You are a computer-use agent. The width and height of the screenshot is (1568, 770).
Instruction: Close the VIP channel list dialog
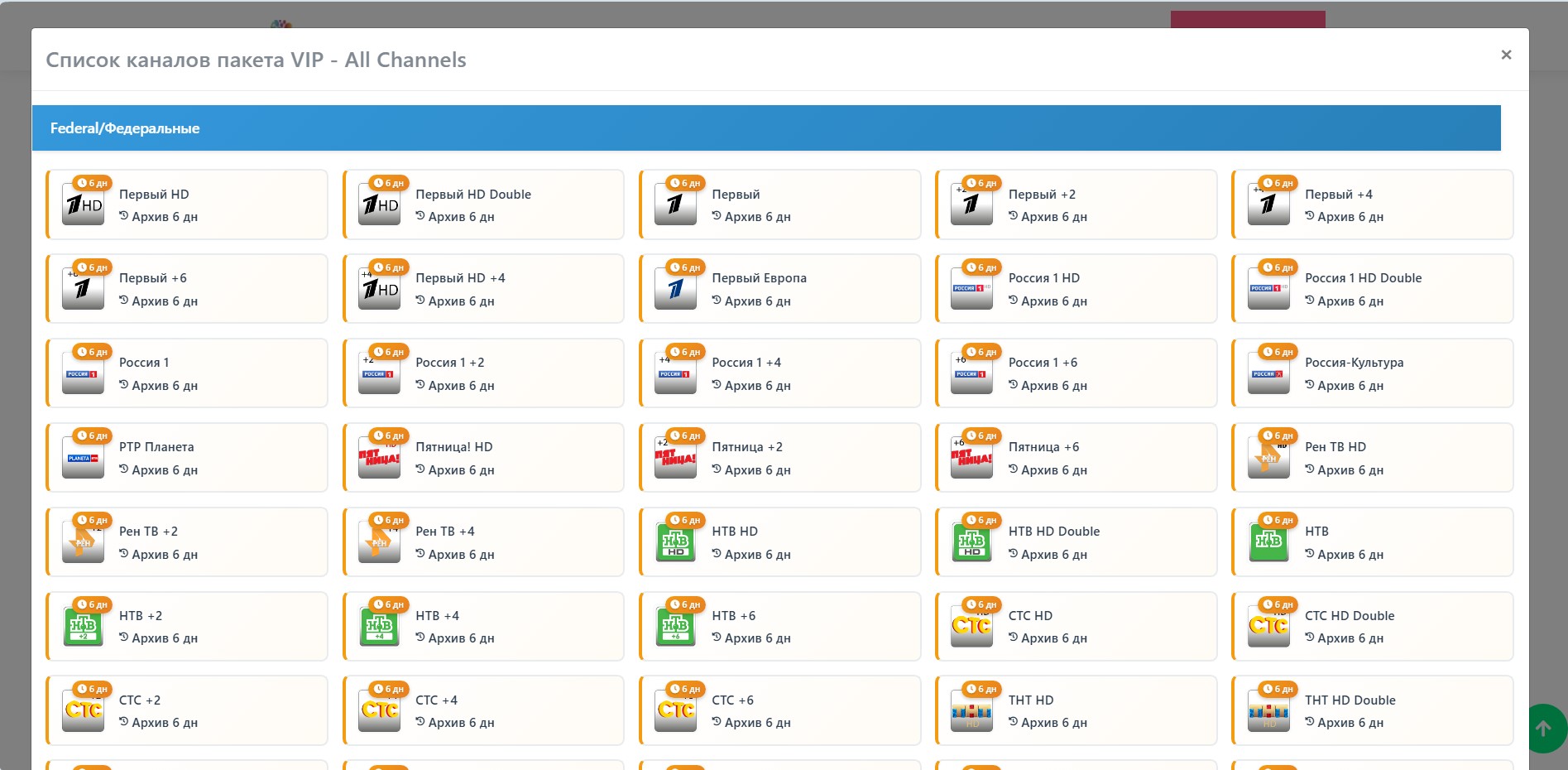[1506, 55]
